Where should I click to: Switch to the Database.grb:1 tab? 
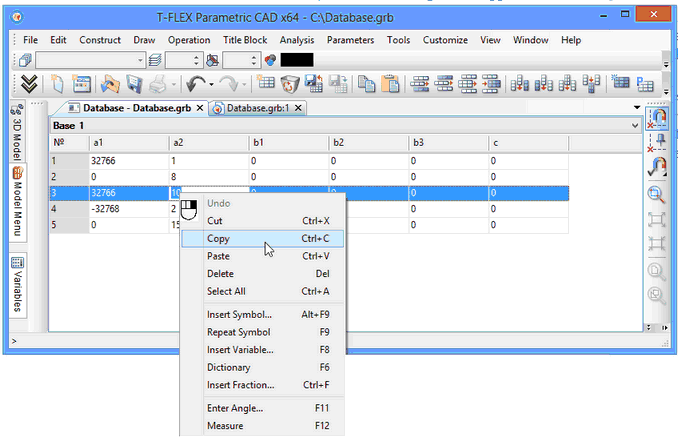tap(258, 108)
